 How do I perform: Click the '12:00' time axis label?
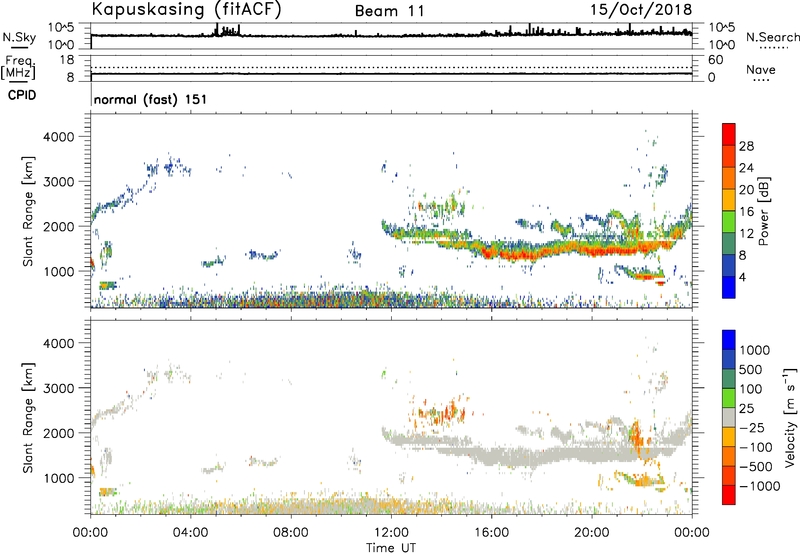click(x=391, y=533)
